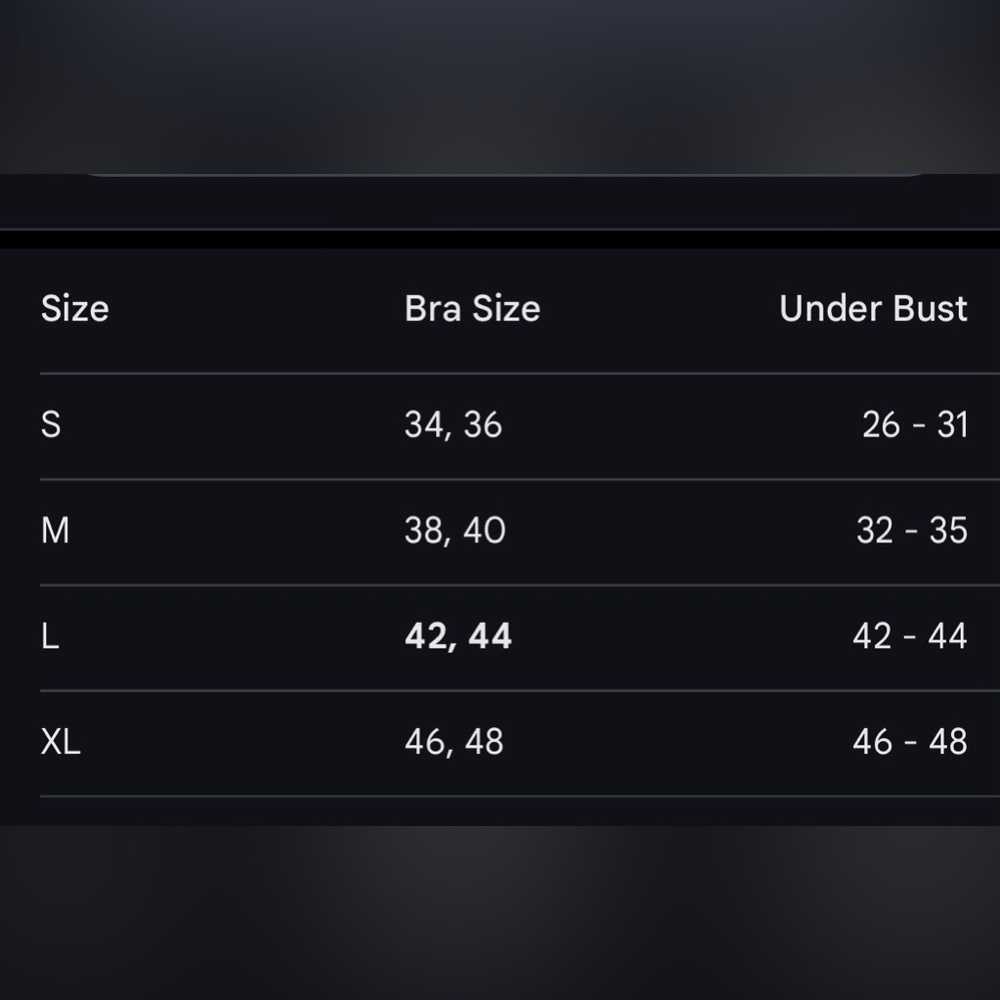
Task: Click the blurred area below the size chart
Action: coord(500,910)
